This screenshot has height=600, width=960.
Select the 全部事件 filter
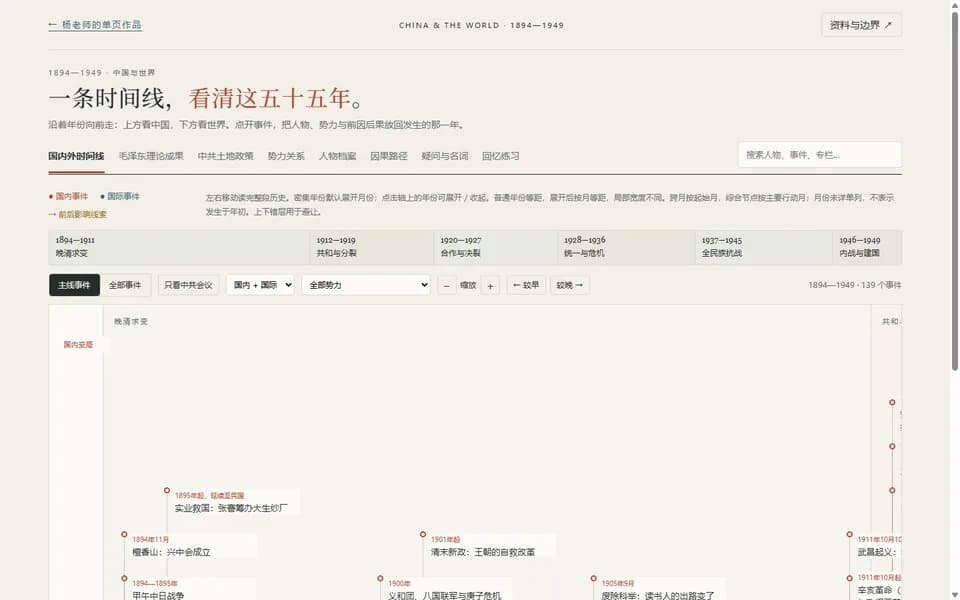click(x=125, y=285)
